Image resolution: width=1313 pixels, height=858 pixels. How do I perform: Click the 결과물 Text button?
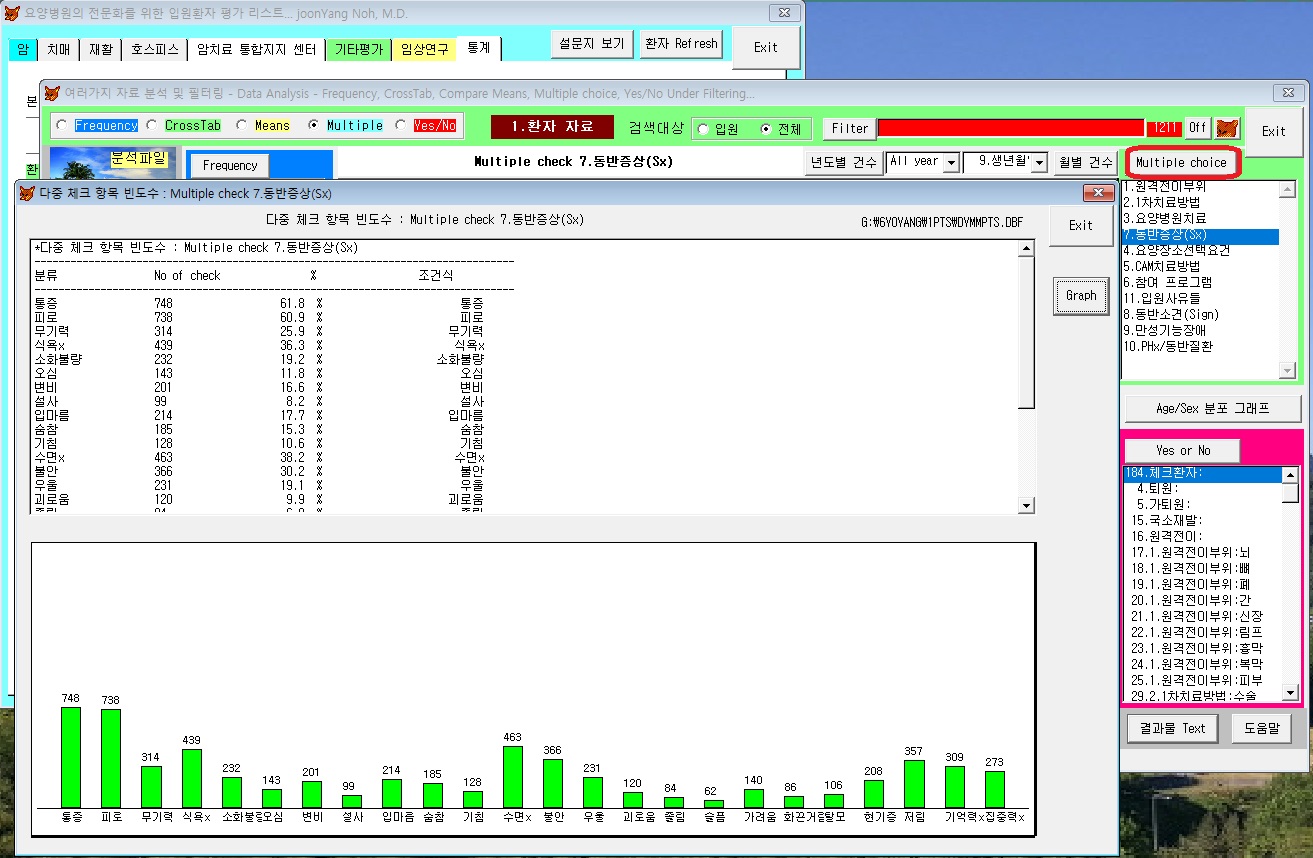[x=1172, y=729]
